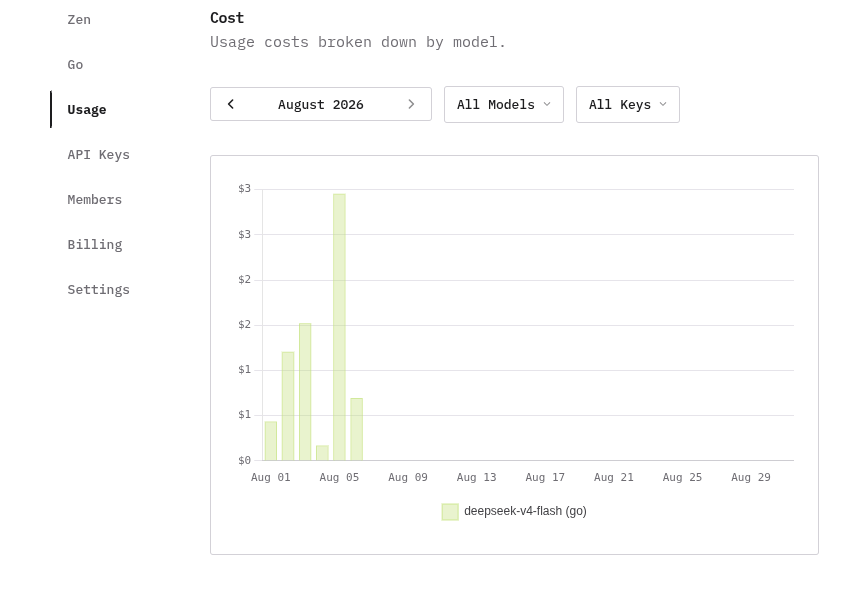Open the All Keys dropdown
This screenshot has width=854, height=589.
pos(628,105)
